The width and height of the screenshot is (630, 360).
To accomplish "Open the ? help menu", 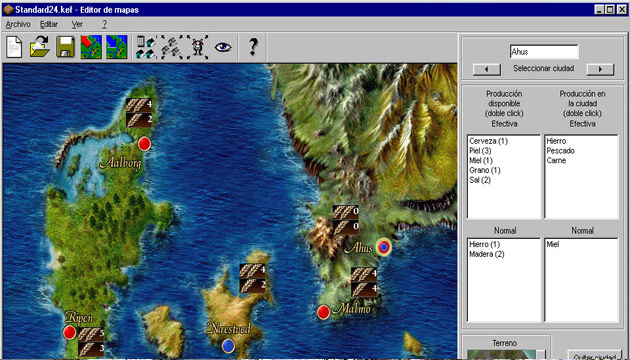I will tap(104, 25).
